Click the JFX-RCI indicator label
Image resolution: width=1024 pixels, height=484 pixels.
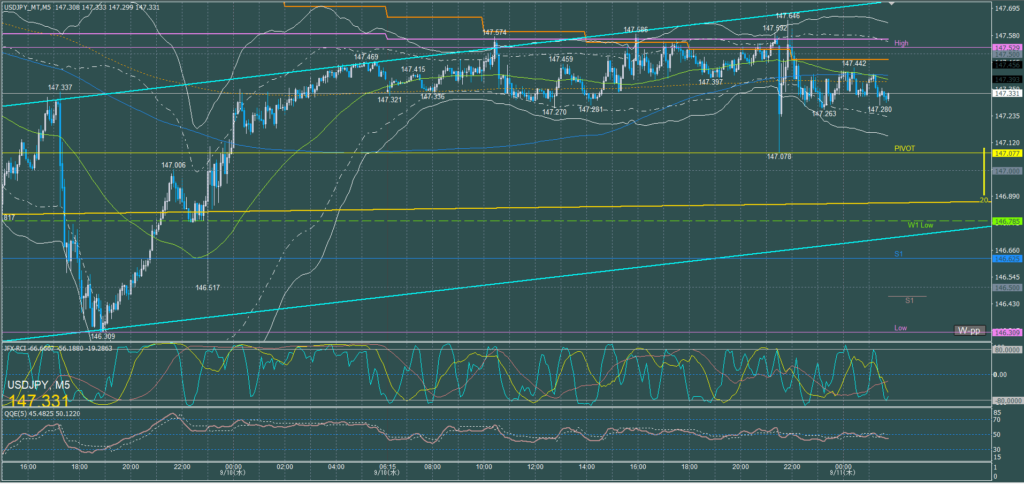(20, 348)
